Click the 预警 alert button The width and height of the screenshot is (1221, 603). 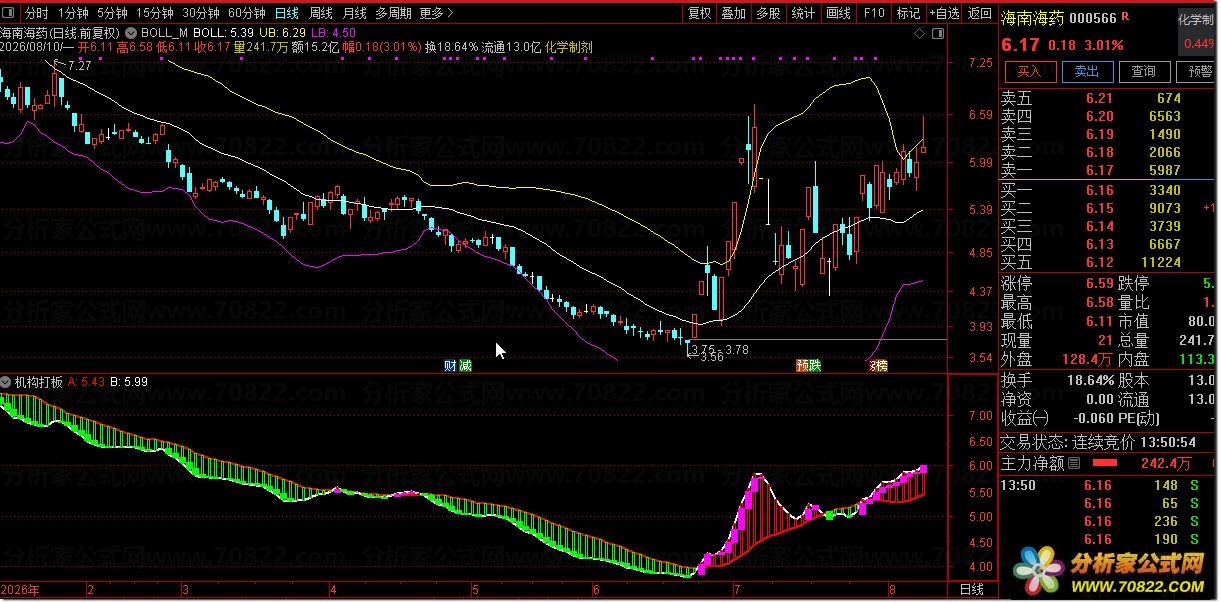pyautogui.click(x=1196, y=71)
